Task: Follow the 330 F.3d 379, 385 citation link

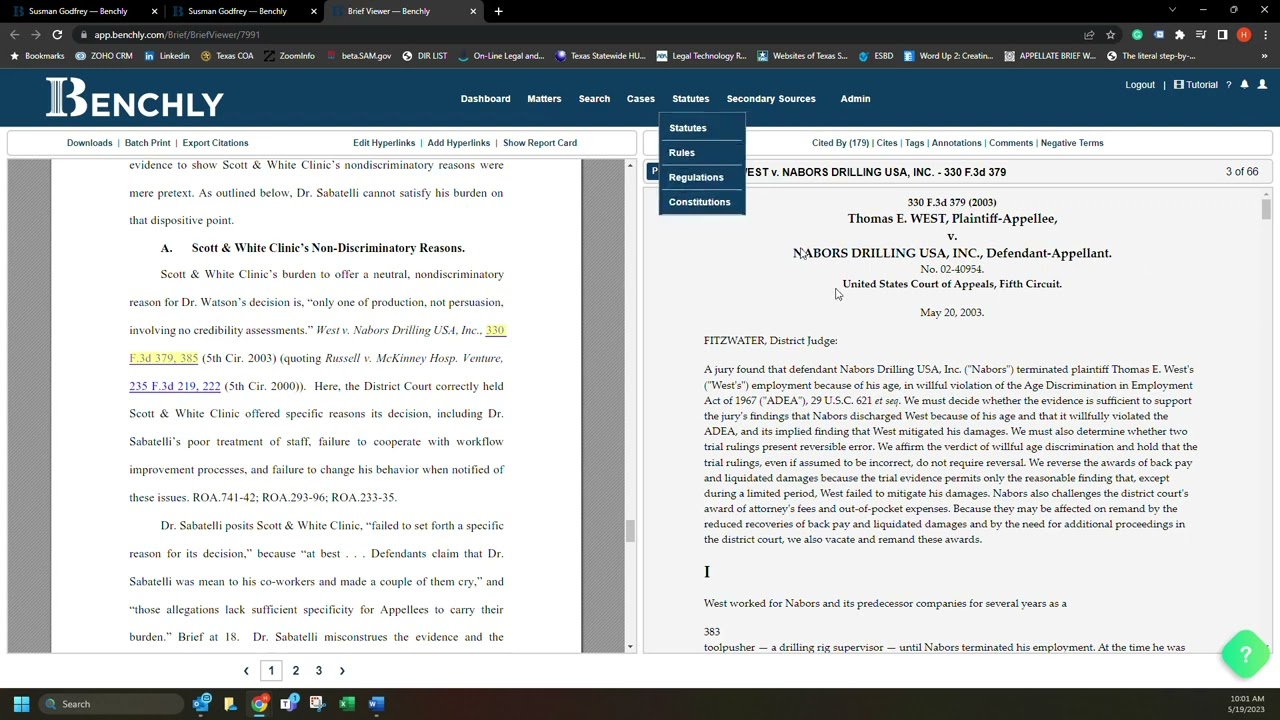Action: 164,358
